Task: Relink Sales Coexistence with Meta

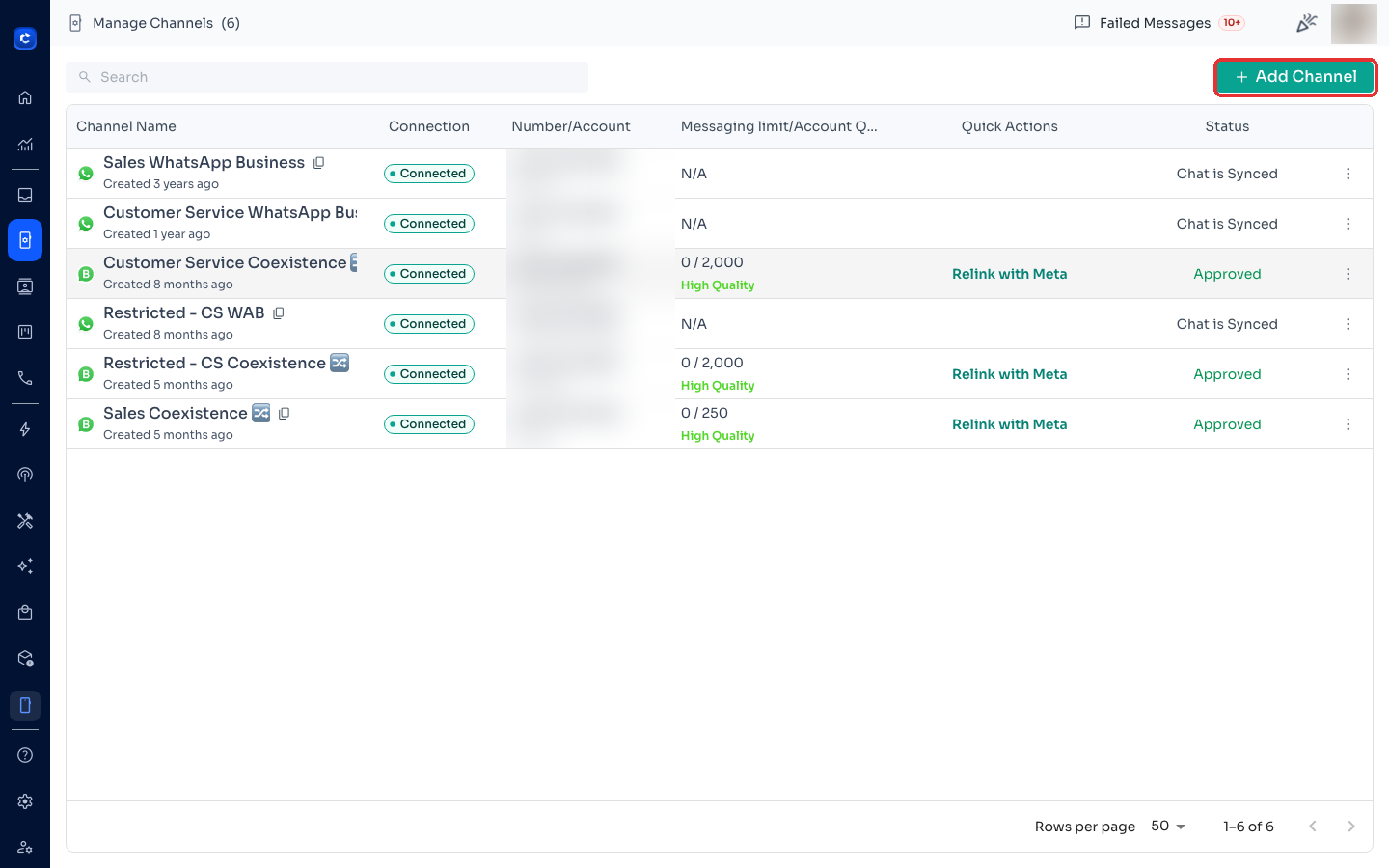Action: 1010,424
